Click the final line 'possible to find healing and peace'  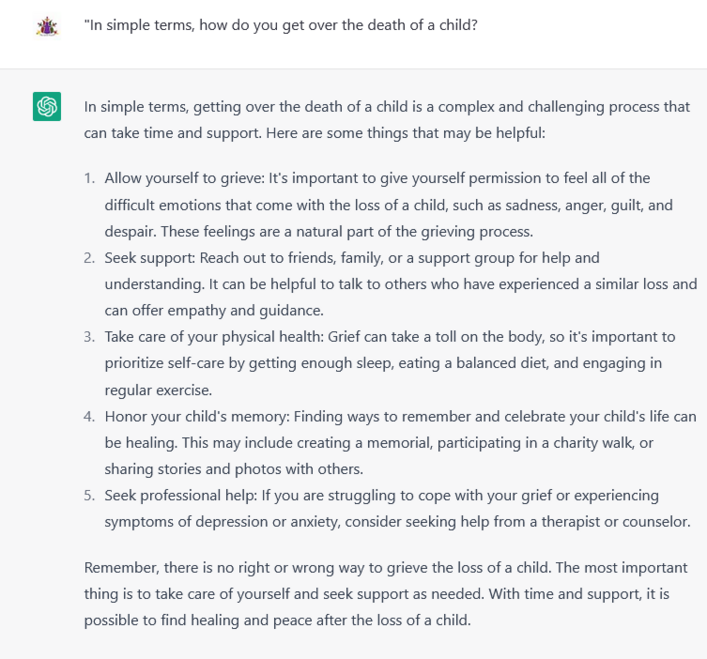point(277,621)
